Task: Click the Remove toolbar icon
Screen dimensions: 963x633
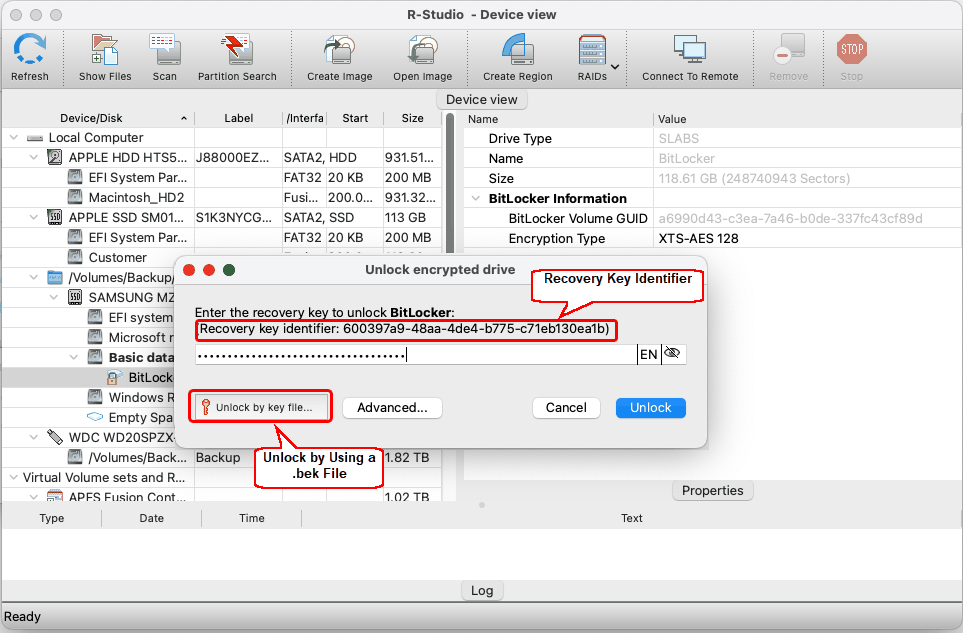Action: [x=789, y=49]
